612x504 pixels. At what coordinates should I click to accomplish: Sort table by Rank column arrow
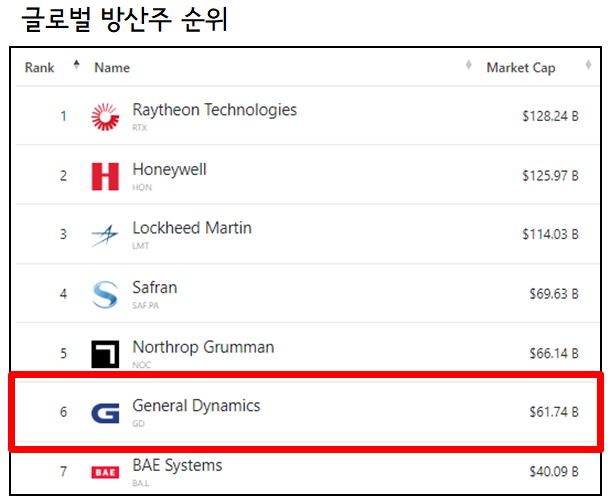tap(76, 65)
